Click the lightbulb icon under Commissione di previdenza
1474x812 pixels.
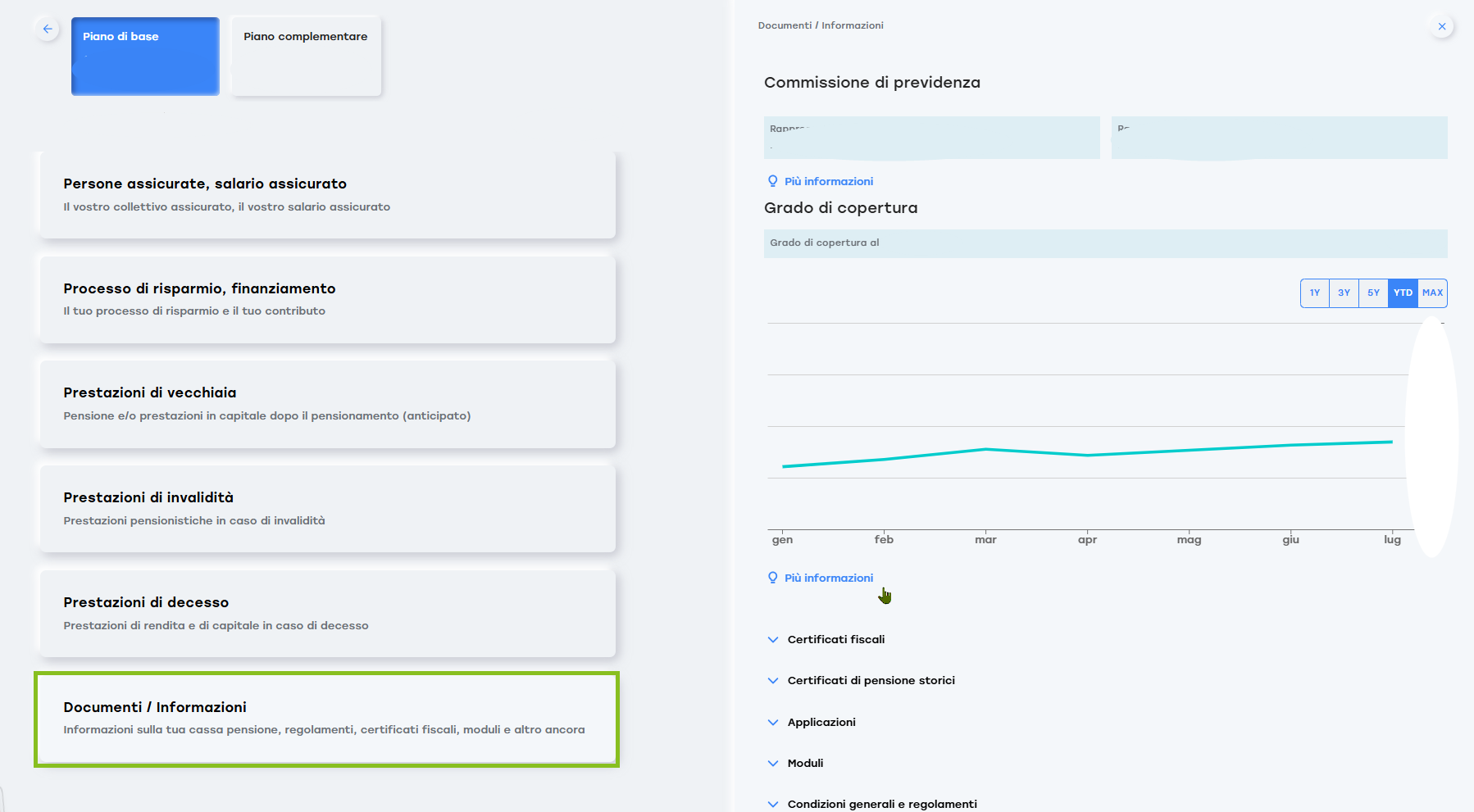(x=772, y=181)
